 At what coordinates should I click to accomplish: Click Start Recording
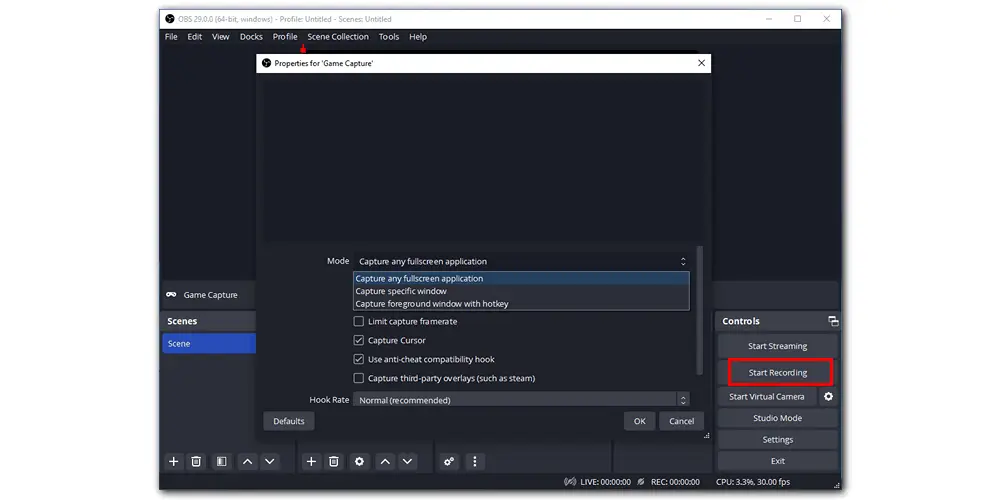tap(777, 373)
